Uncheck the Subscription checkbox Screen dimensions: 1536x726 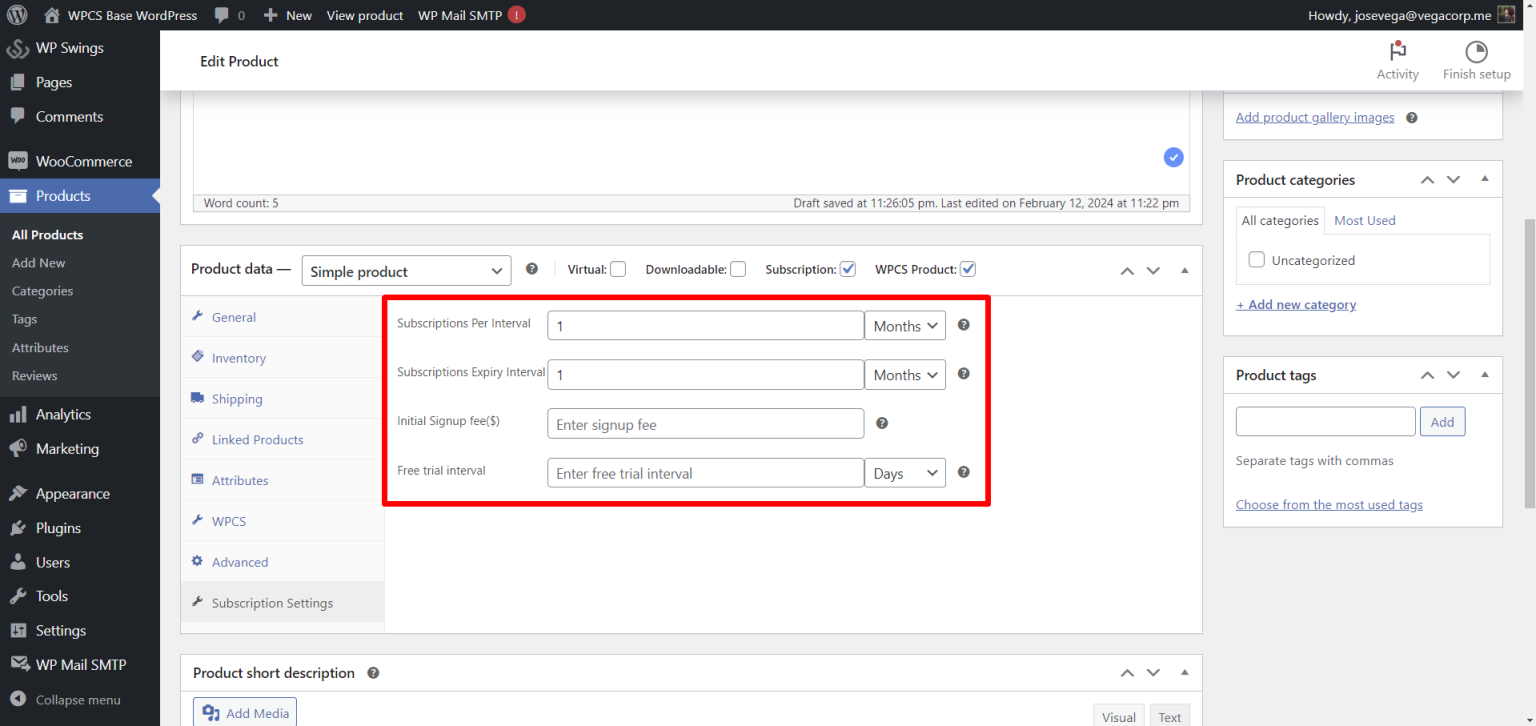847,268
